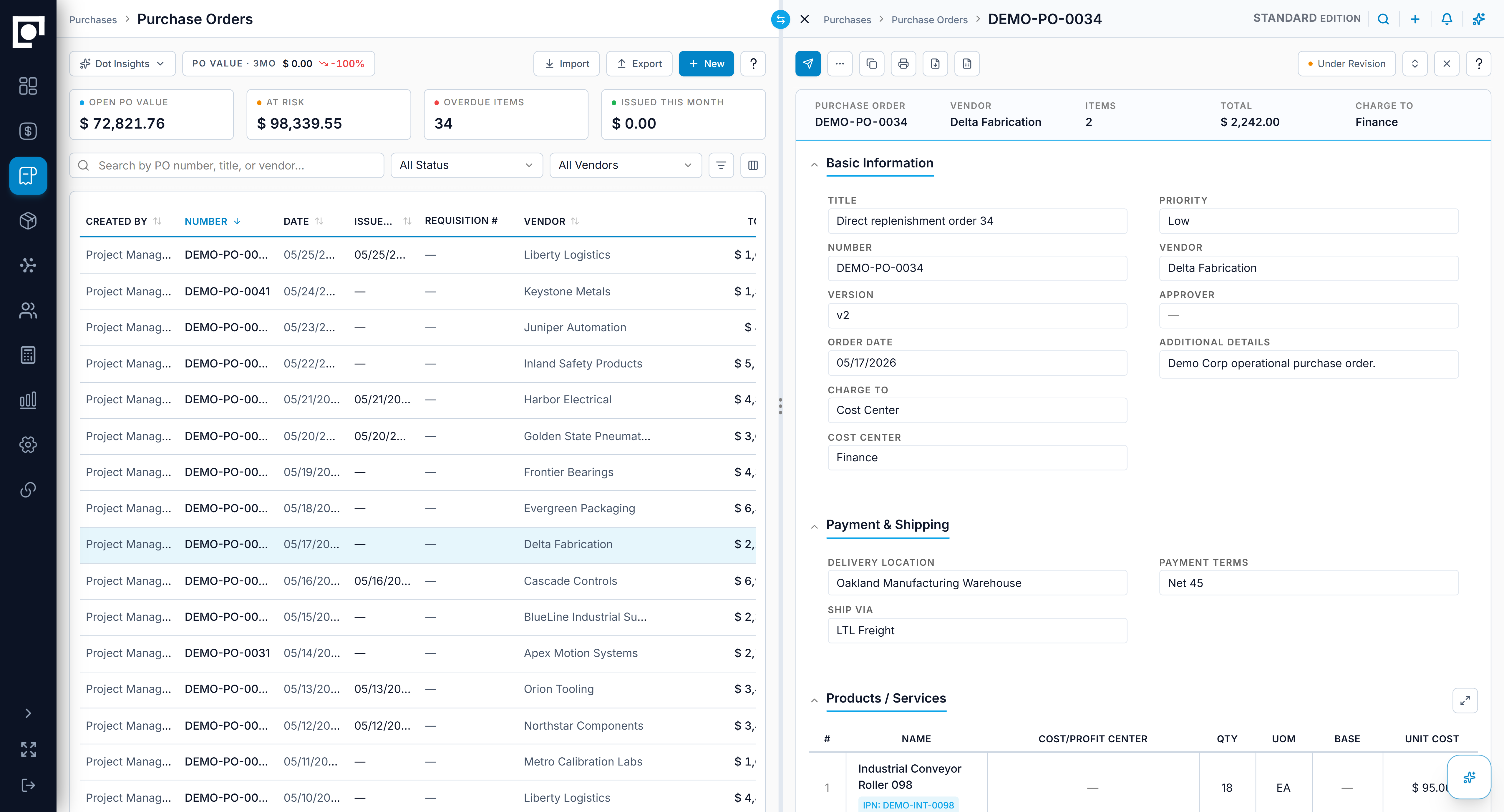Open the dollar sign sales icon in sidebar
The width and height of the screenshot is (1504, 812).
coord(28,131)
